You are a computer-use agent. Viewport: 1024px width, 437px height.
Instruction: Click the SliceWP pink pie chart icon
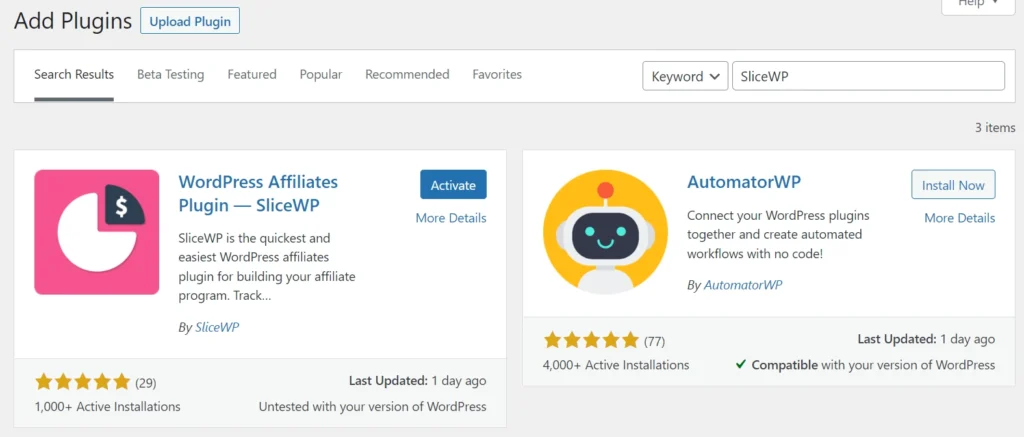(x=97, y=232)
